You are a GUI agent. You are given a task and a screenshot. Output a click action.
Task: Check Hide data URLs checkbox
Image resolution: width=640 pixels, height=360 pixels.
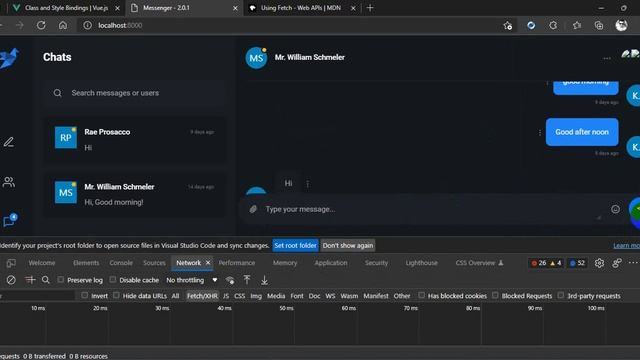pyautogui.click(x=116, y=295)
